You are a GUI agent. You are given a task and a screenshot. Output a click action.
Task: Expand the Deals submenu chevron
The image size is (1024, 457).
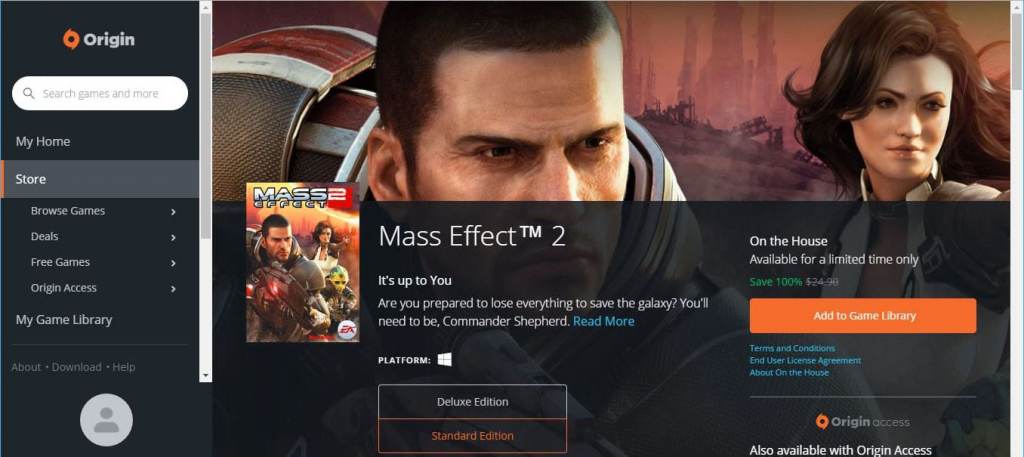[x=173, y=237]
